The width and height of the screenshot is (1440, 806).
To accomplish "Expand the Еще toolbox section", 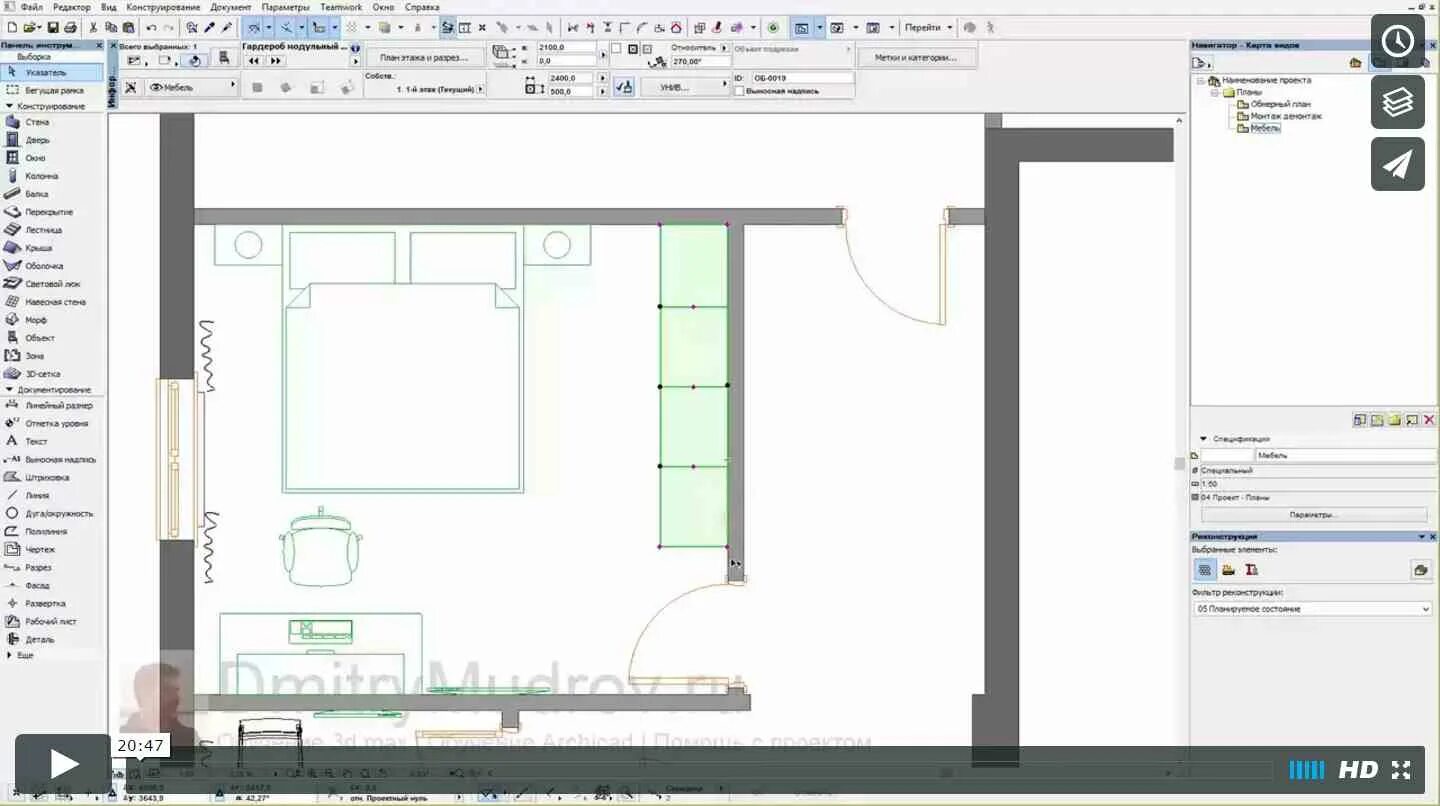I will 10,655.
